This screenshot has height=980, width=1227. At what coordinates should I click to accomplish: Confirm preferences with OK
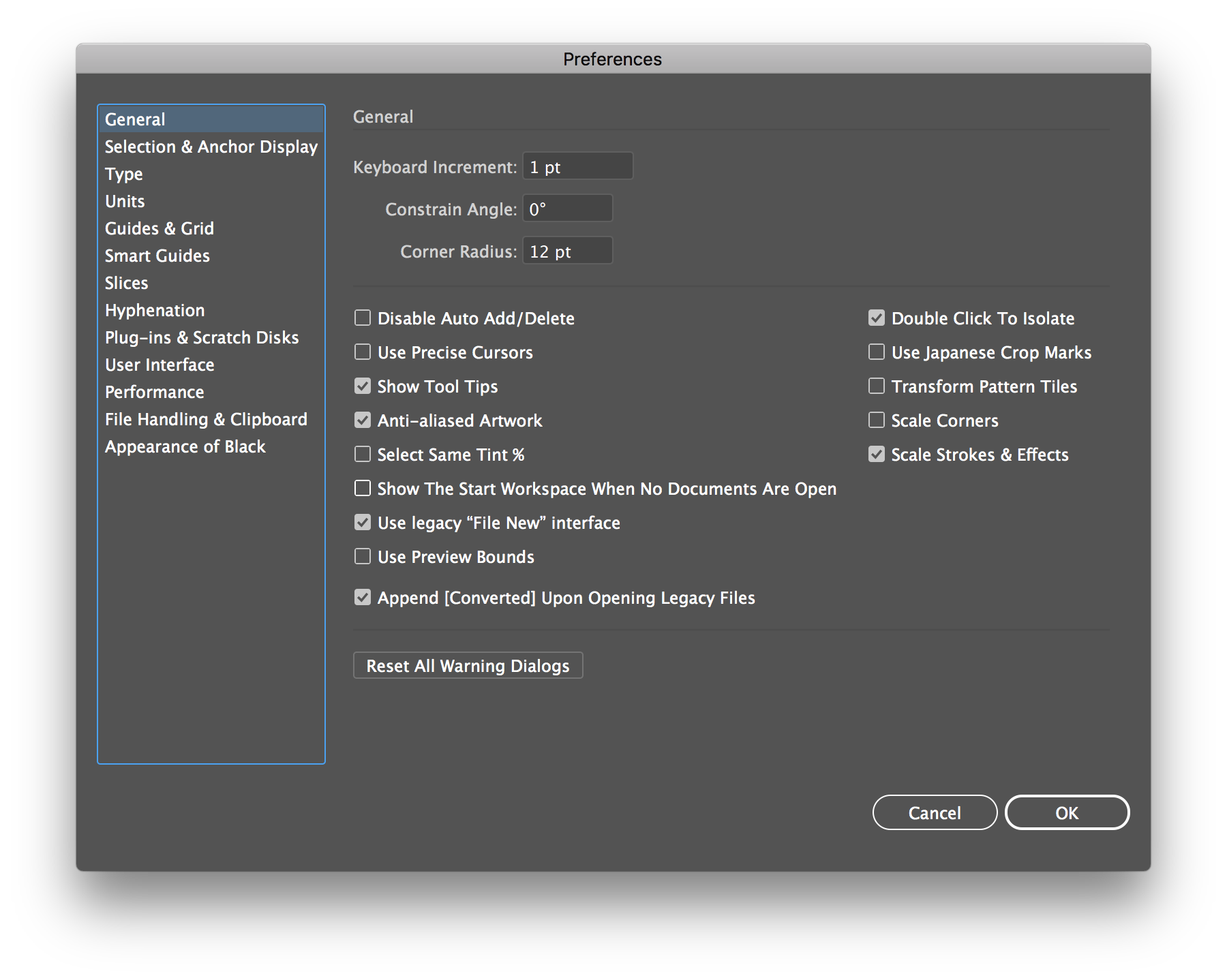click(1067, 812)
